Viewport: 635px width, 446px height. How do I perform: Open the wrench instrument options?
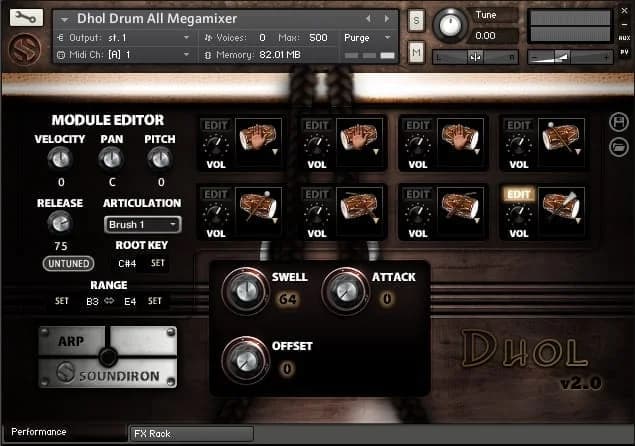(27, 17)
